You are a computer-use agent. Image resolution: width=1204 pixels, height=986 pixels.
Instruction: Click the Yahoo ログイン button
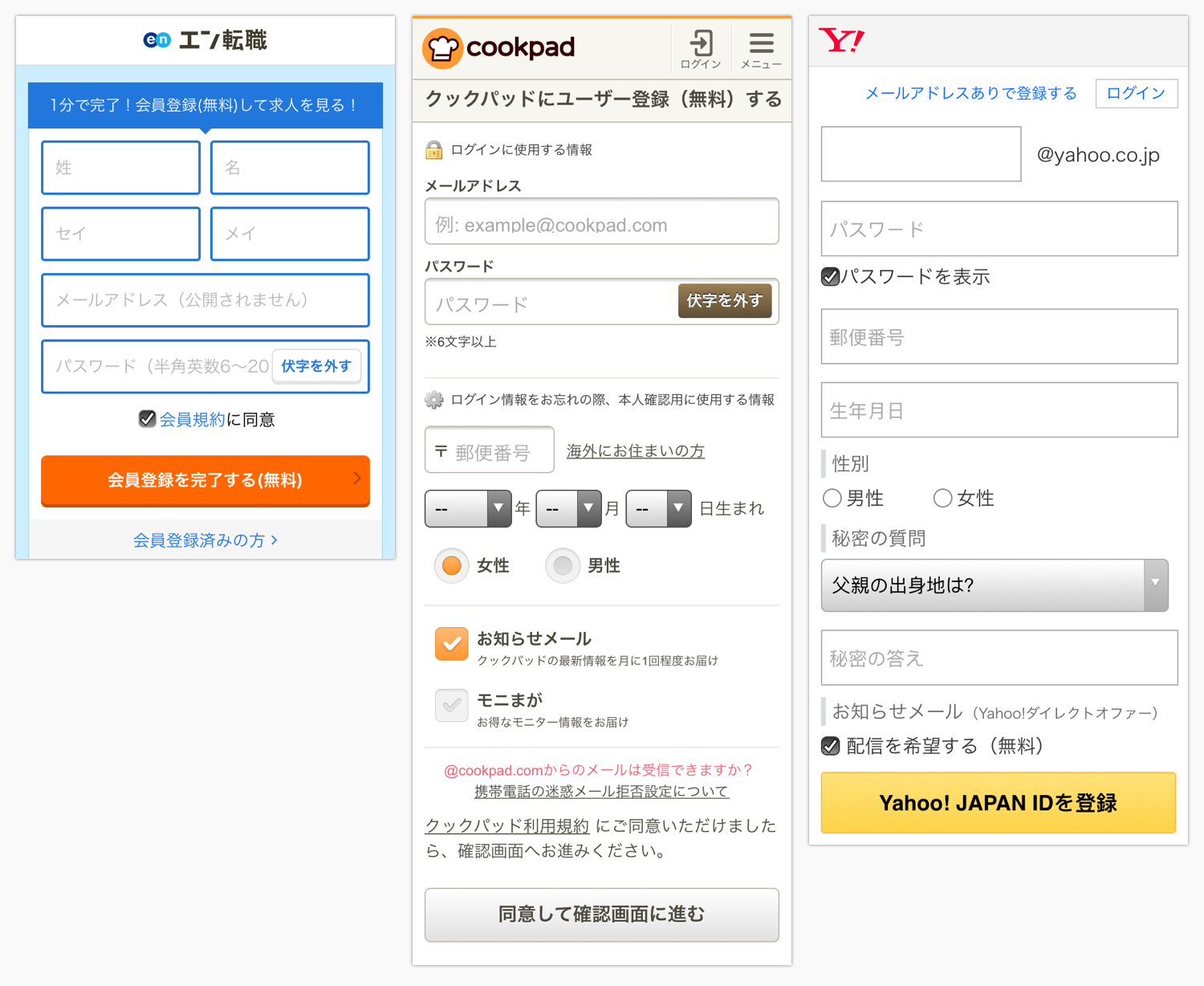(x=1137, y=93)
